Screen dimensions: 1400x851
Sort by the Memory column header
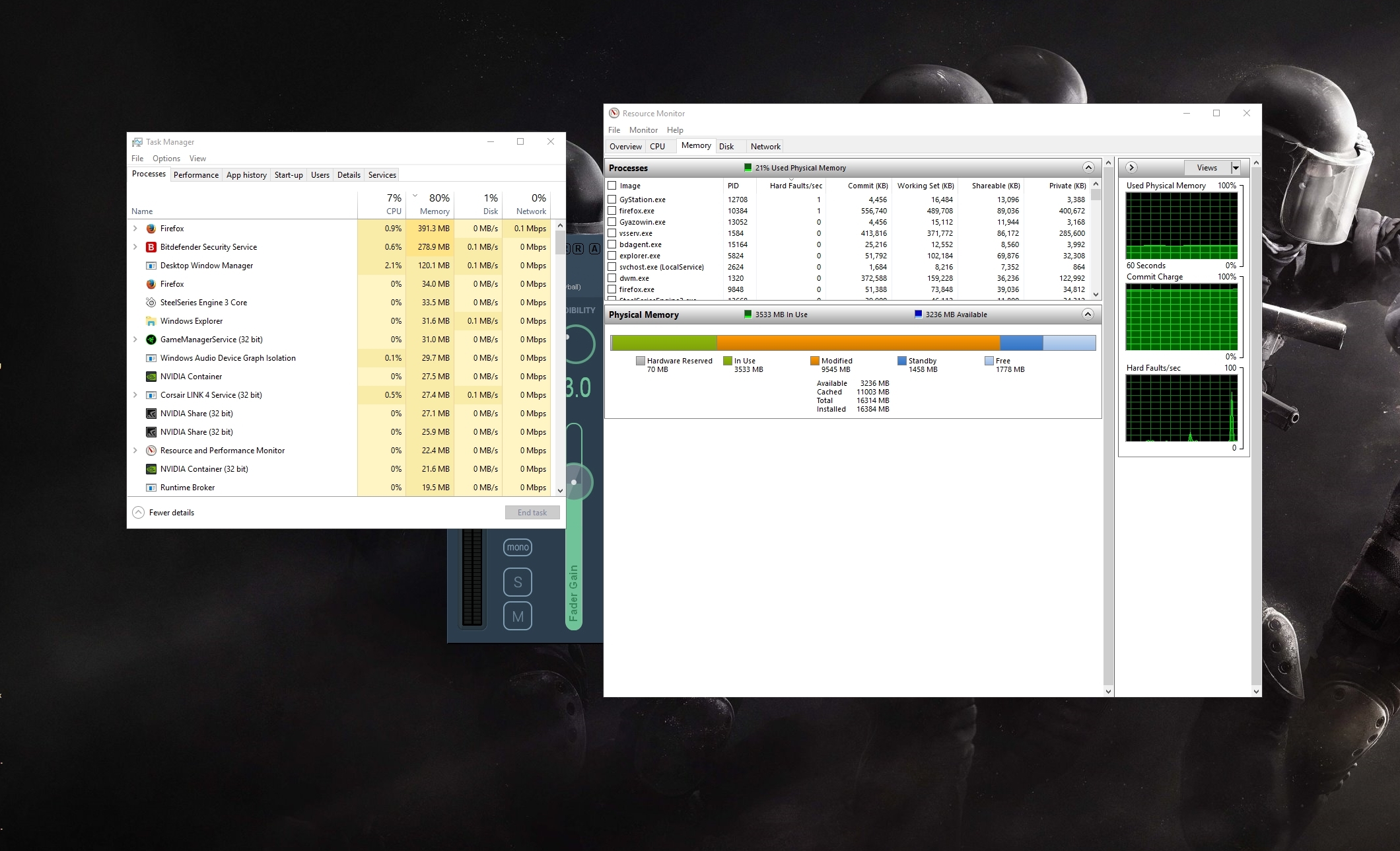click(x=431, y=204)
